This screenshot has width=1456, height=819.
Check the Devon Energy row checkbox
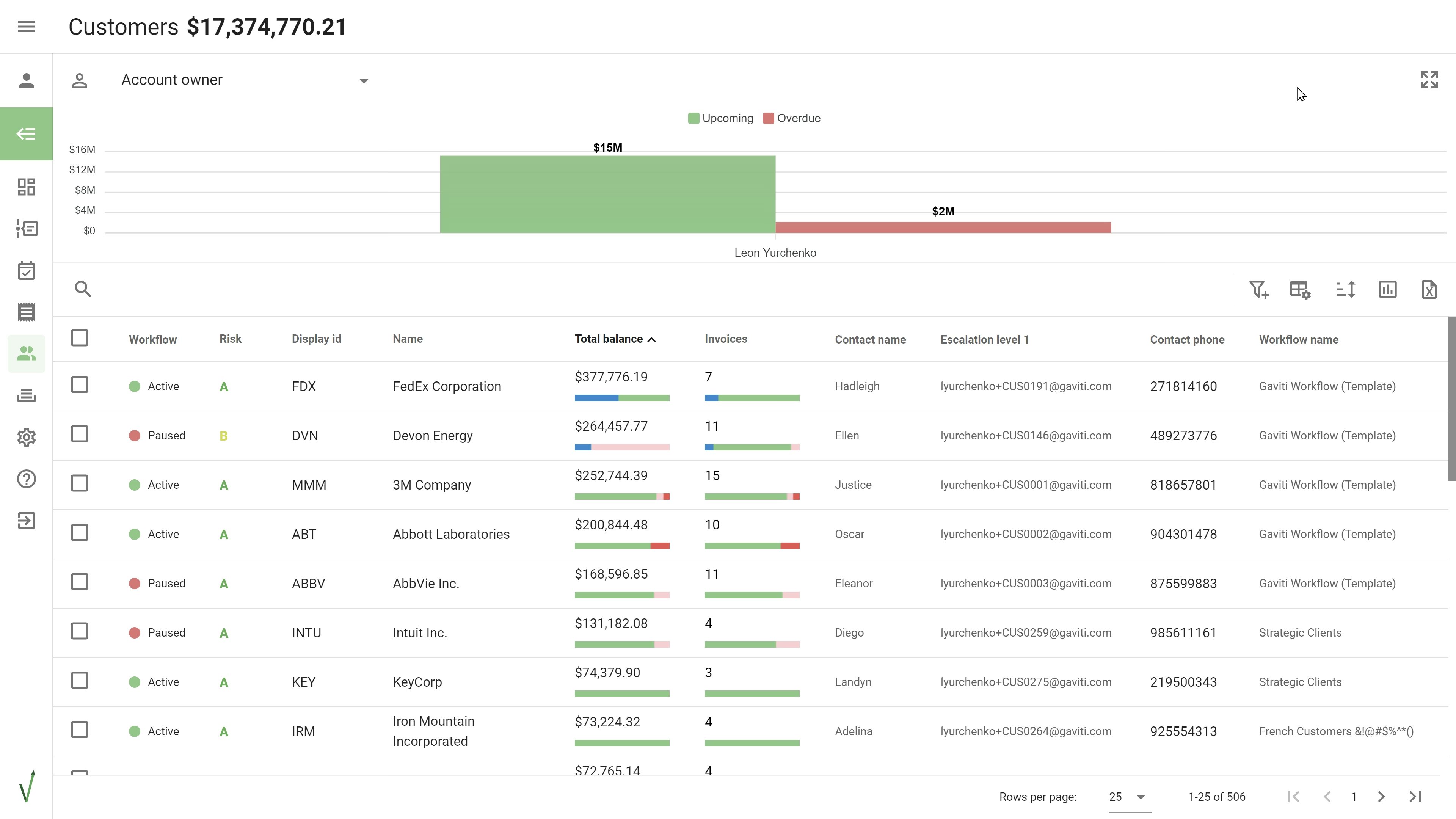pos(80,434)
